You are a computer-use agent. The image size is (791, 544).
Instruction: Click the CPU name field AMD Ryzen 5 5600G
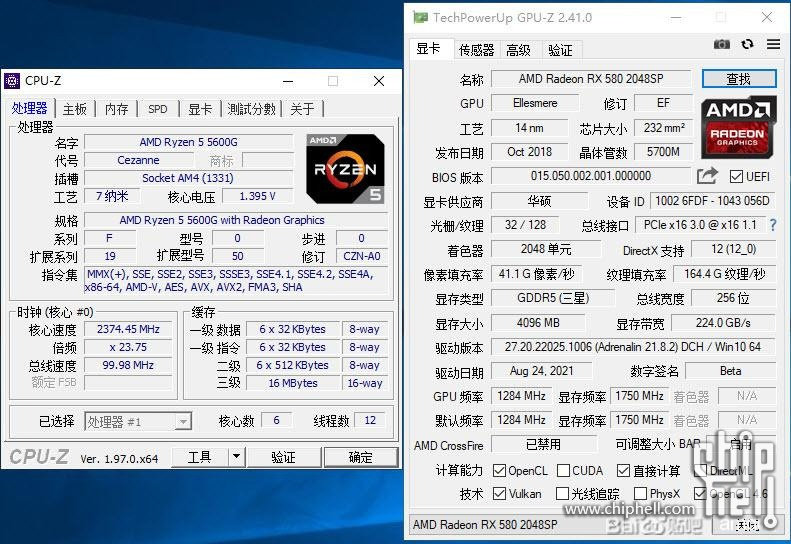click(x=189, y=142)
